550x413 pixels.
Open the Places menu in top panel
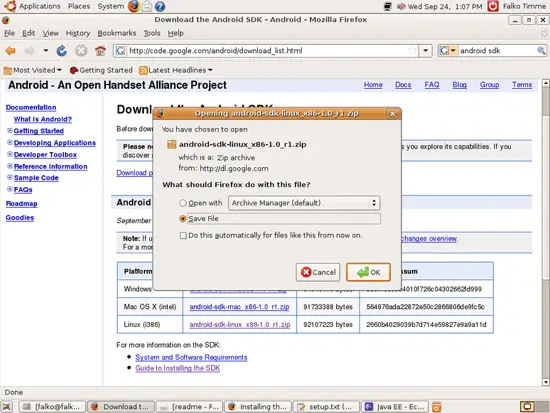point(79,6)
